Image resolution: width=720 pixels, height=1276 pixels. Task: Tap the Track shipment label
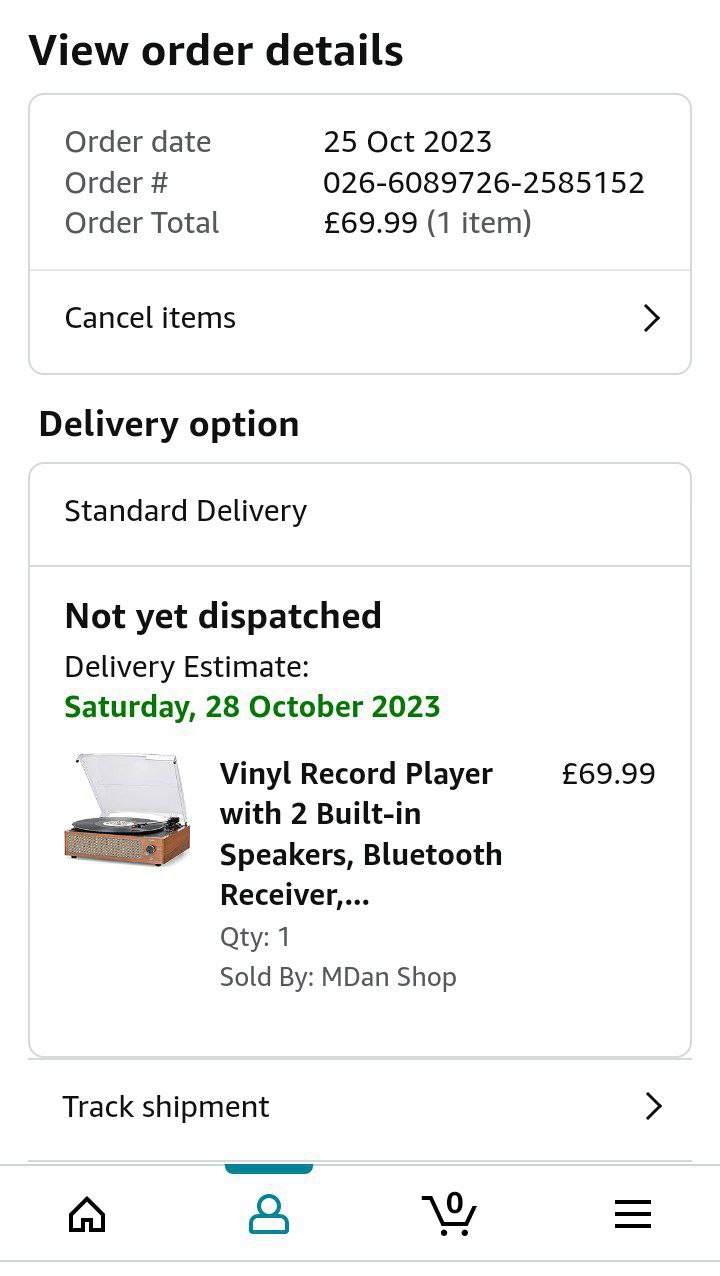point(166,1107)
